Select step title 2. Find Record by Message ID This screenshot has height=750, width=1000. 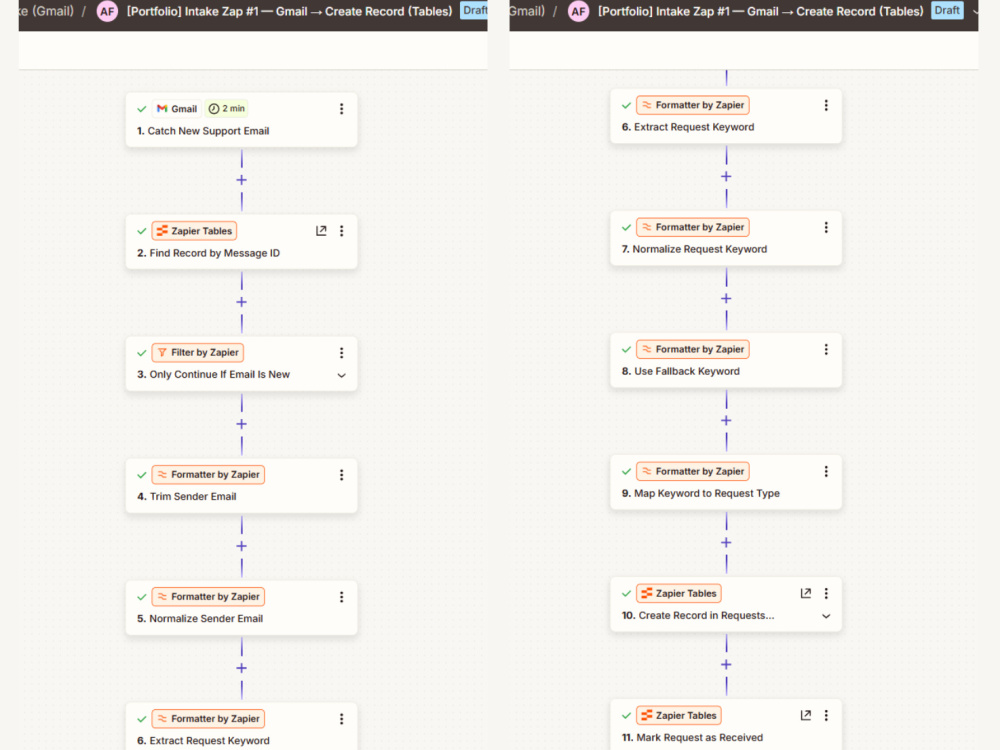click(209, 253)
